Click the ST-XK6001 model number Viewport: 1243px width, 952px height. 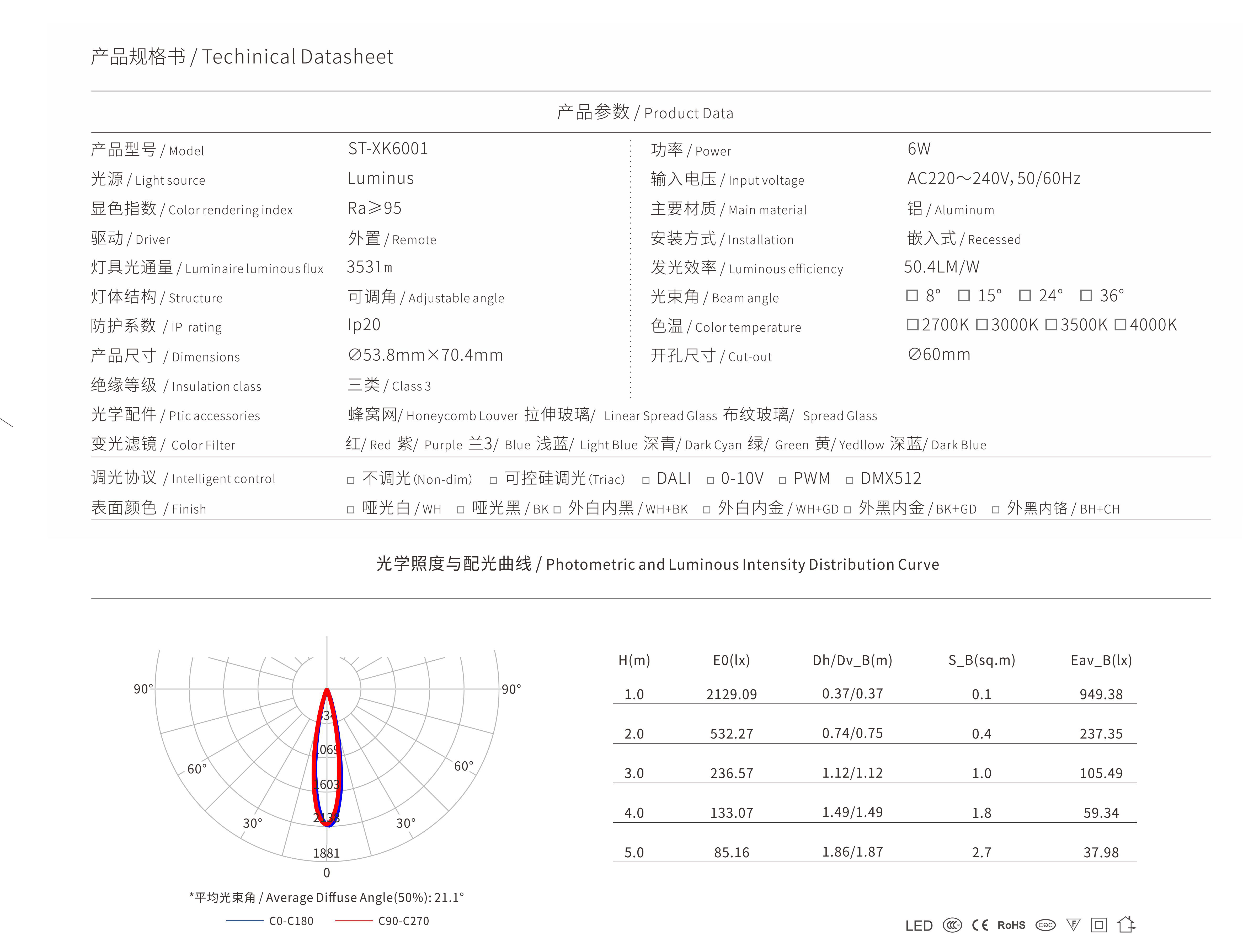pyautogui.click(x=388, y=149)
